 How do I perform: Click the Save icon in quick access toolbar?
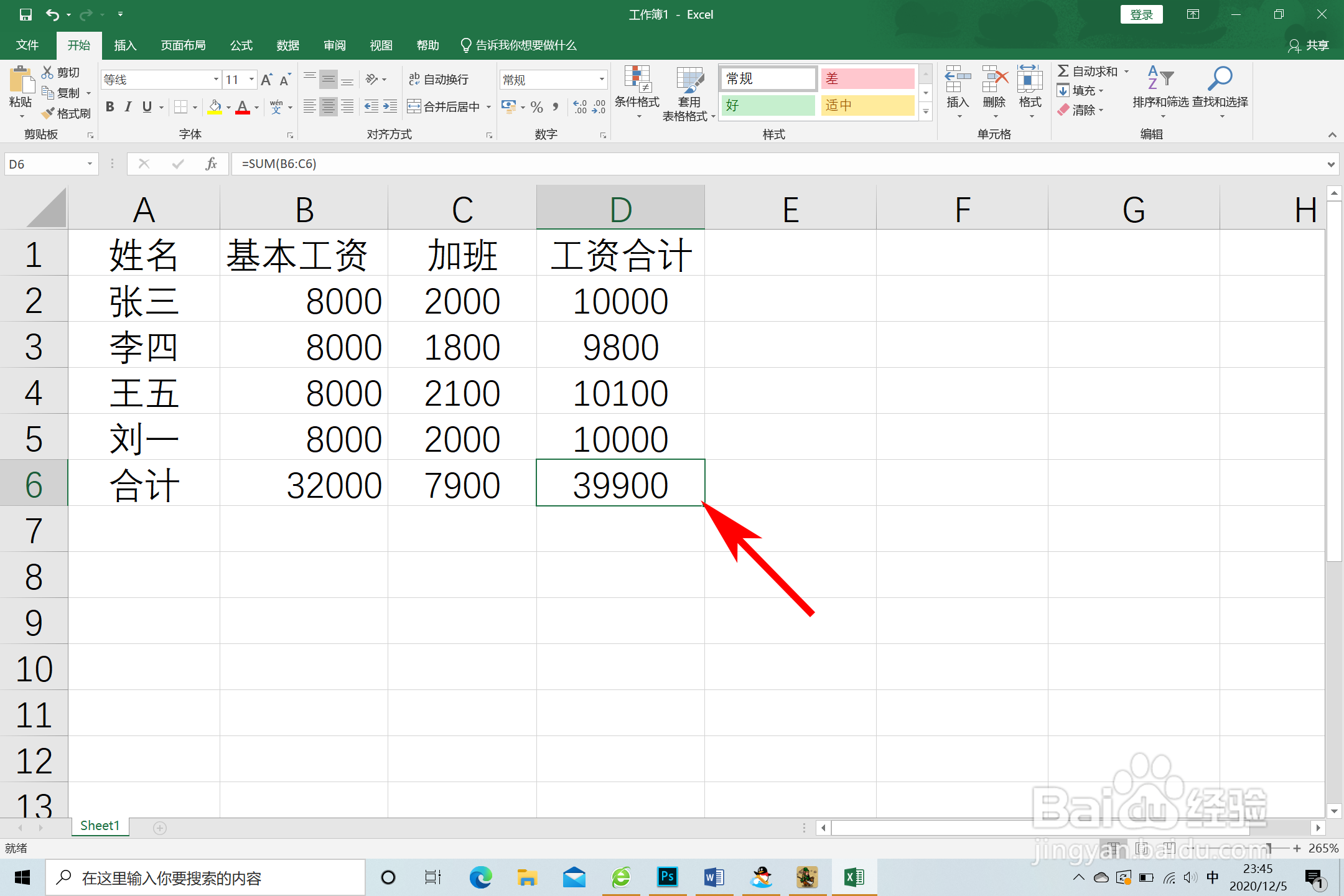[x=25, y=14]
